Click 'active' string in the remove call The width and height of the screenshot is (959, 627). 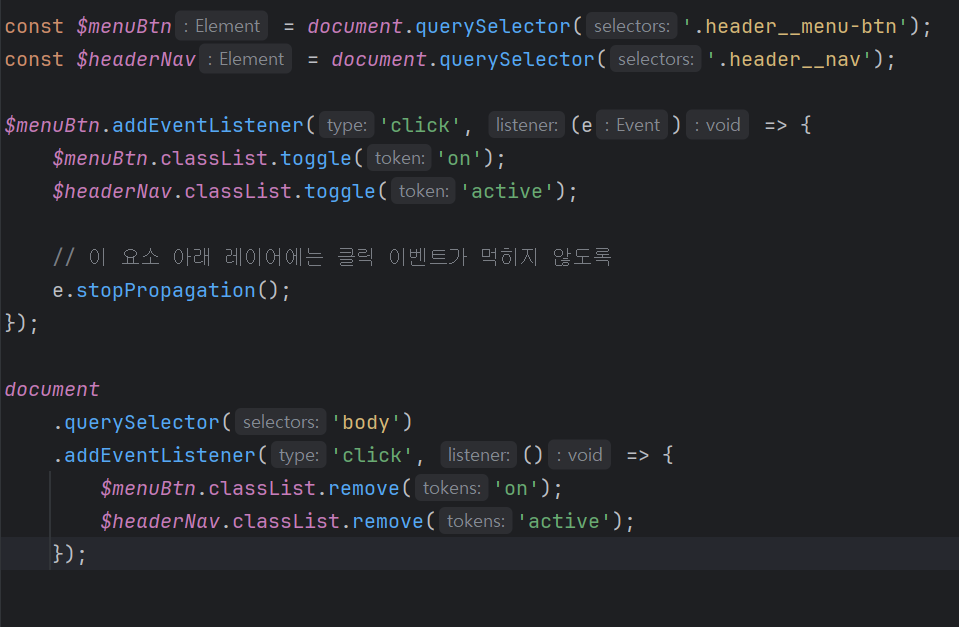[x=564, y=521]
